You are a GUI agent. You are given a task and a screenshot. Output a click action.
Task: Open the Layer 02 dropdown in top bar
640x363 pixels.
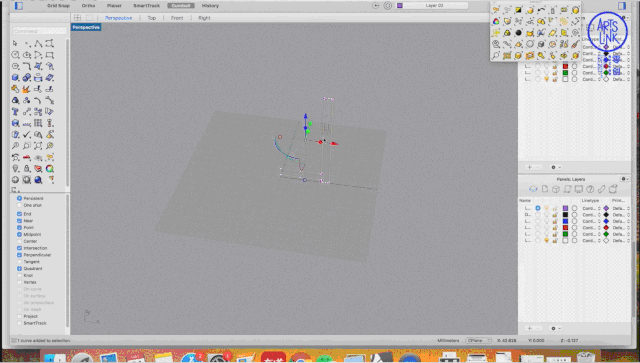[x=433, y=6]
